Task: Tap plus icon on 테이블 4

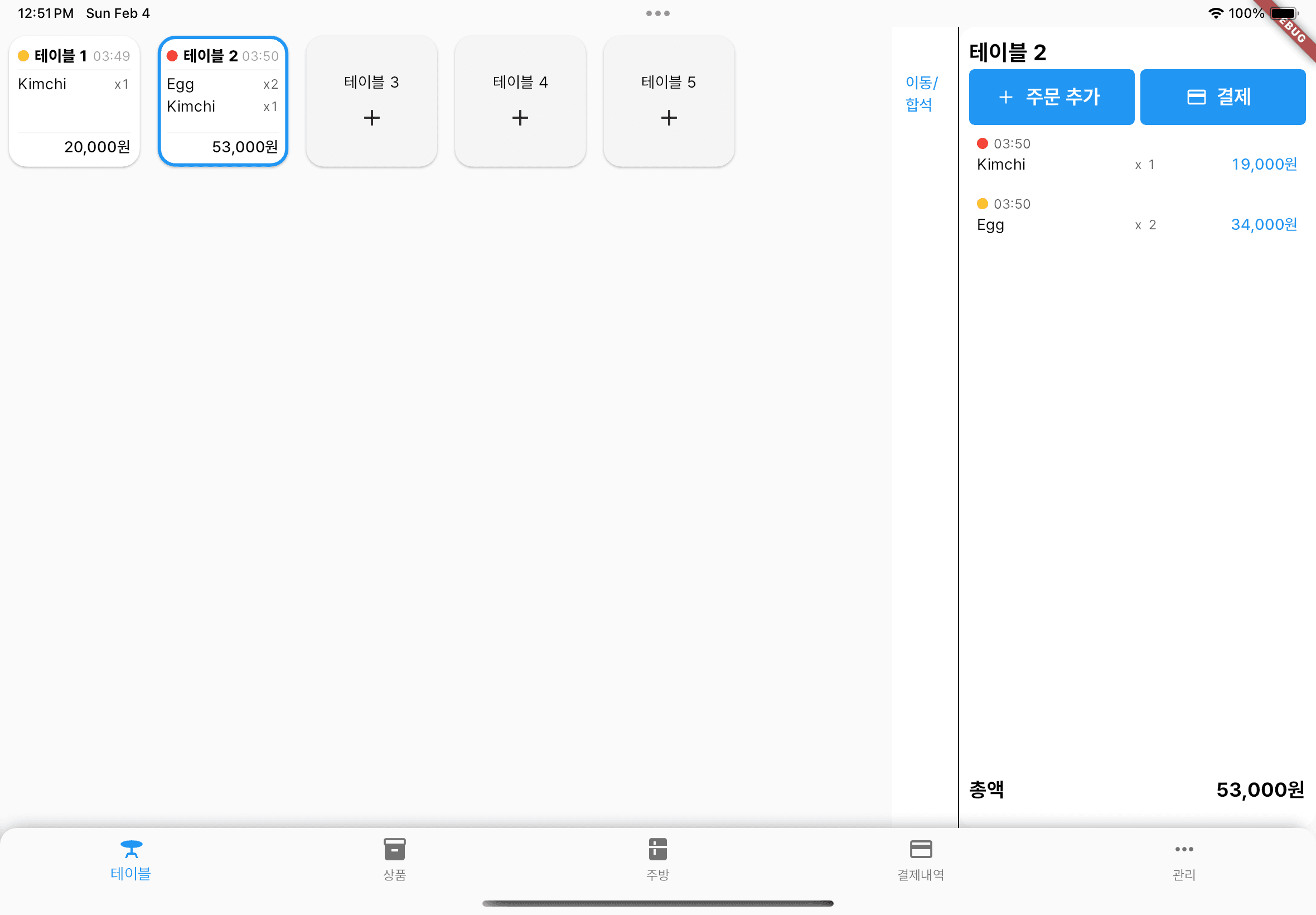Action: click(x=520, y=118)
